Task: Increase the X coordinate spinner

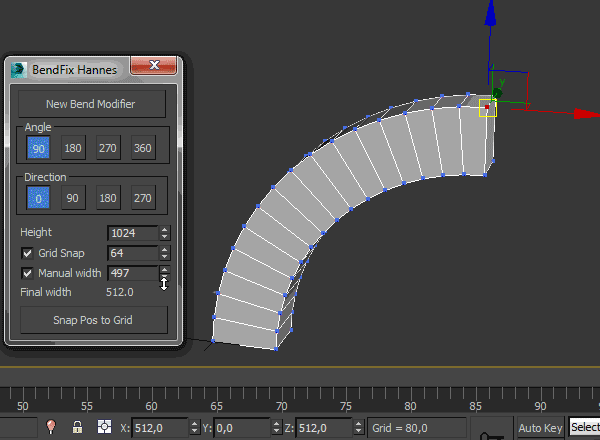Action: 194,424
